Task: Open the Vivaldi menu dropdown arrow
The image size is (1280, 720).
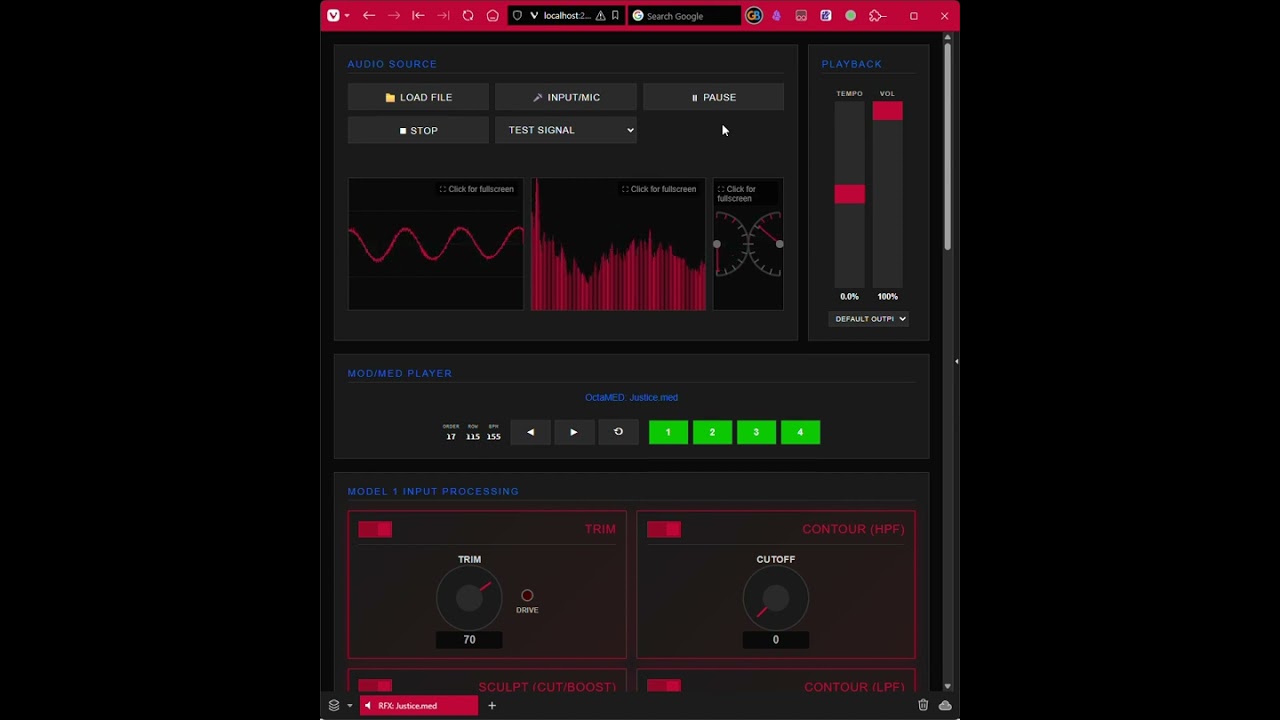Action: [347, 15]
